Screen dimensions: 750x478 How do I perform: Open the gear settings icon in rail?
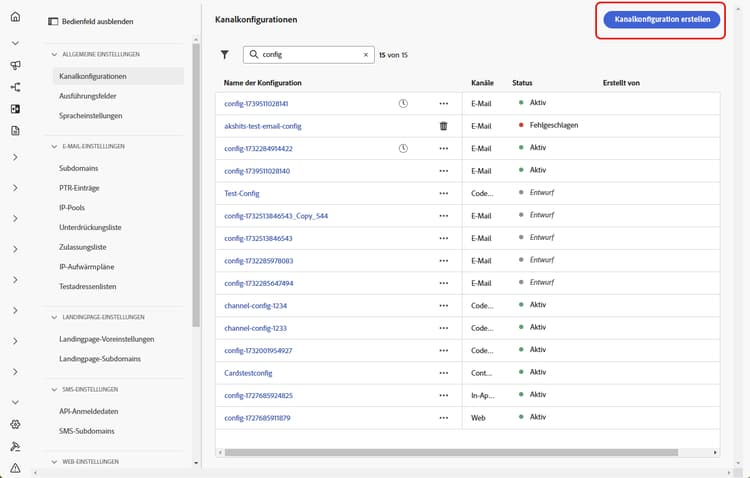pos(15,425)
